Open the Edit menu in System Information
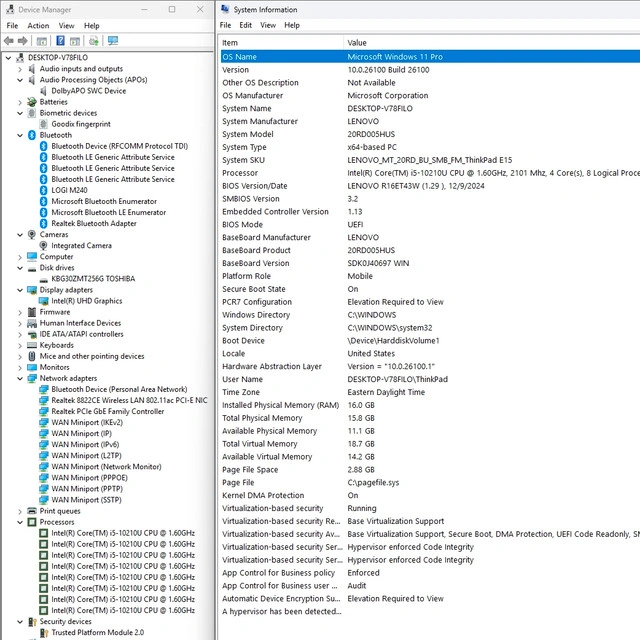Image resolution: width=640 pixels, height=640 pixels. (x=246, y=25)
